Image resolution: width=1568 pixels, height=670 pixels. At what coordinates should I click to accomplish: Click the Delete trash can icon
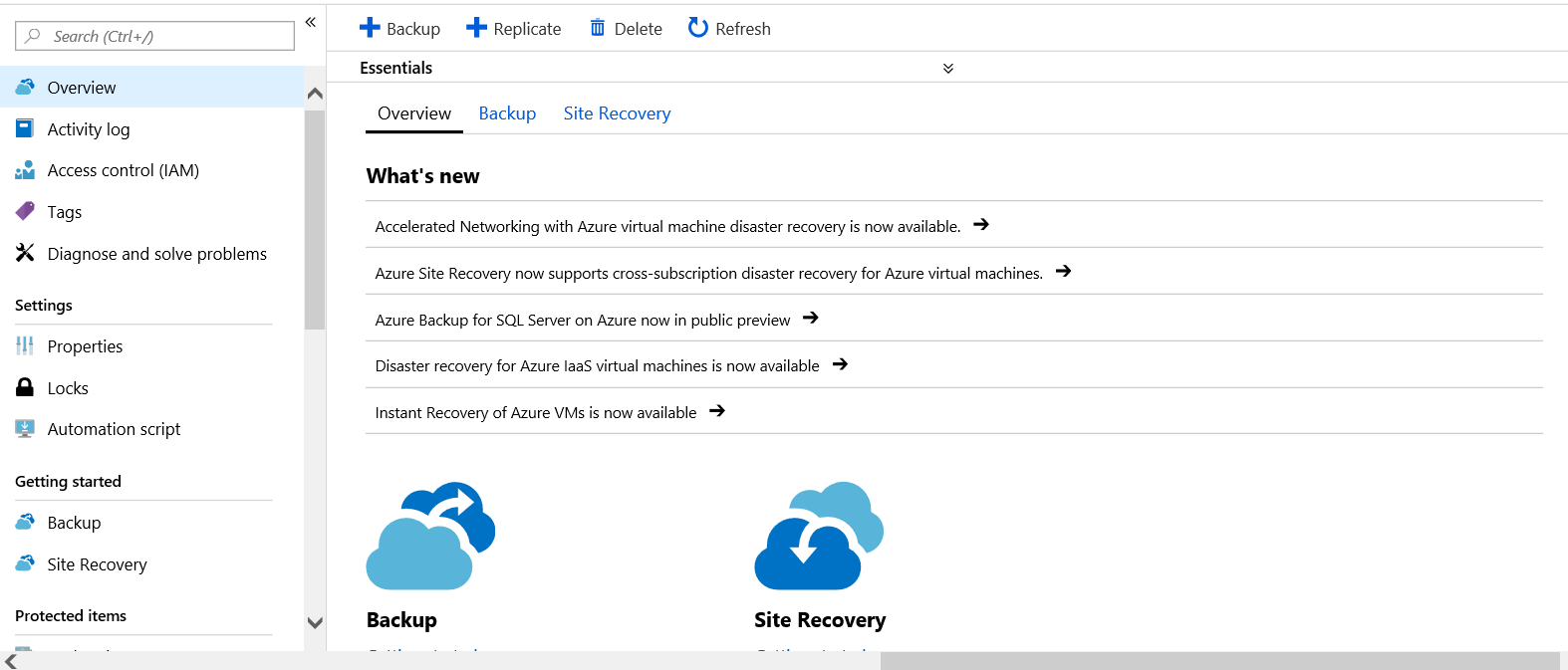tap(598, 28)
